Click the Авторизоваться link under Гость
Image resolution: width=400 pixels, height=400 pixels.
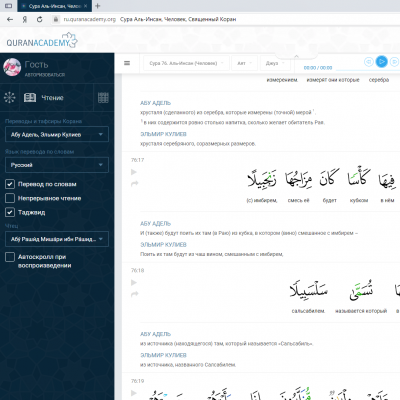[x=45, y=75]
